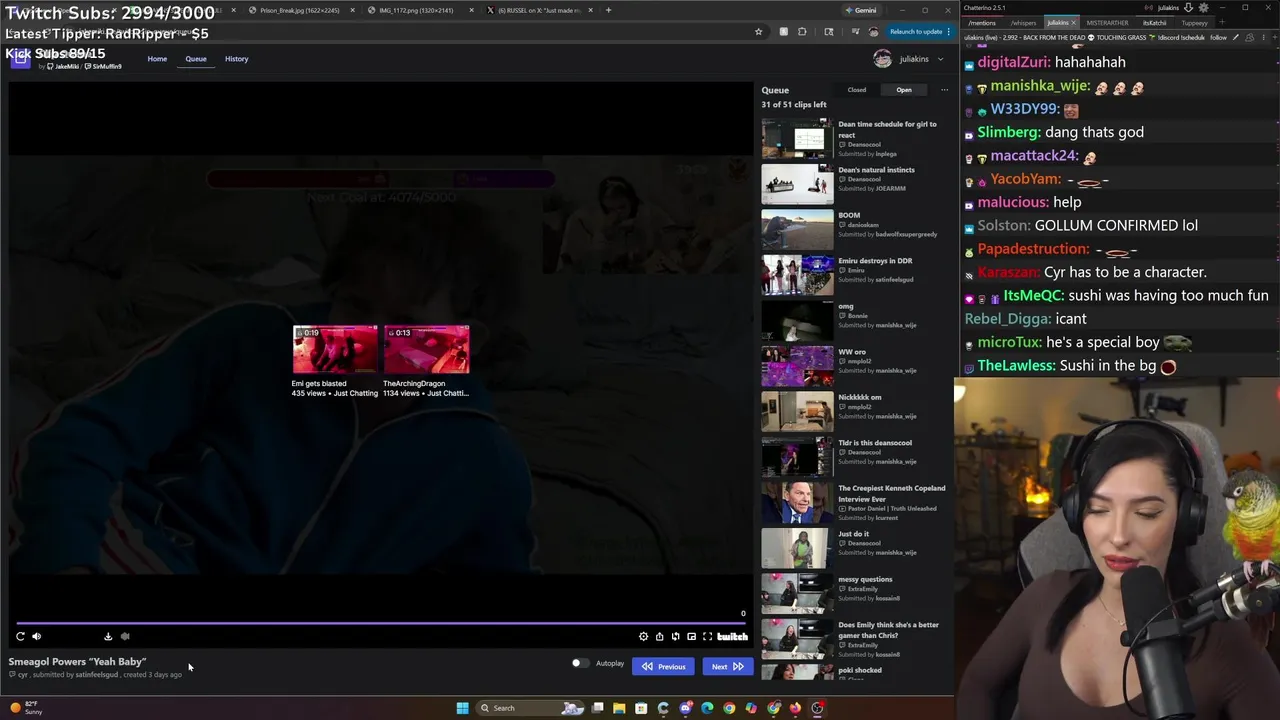Click taskbar Search box
The height and width of the screenshot is (720, 1280).
[530, 708]
